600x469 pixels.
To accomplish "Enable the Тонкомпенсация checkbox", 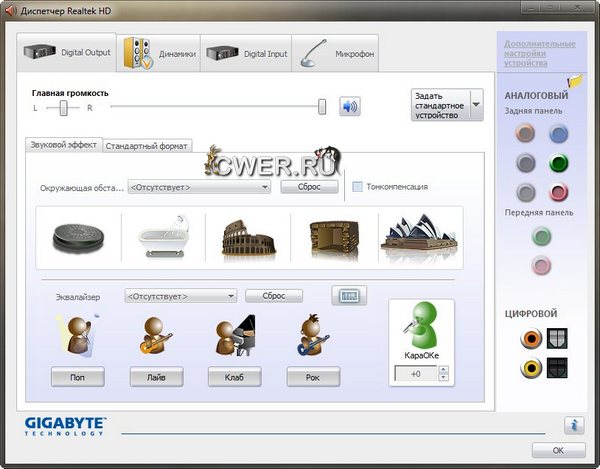I will point(357,187).
